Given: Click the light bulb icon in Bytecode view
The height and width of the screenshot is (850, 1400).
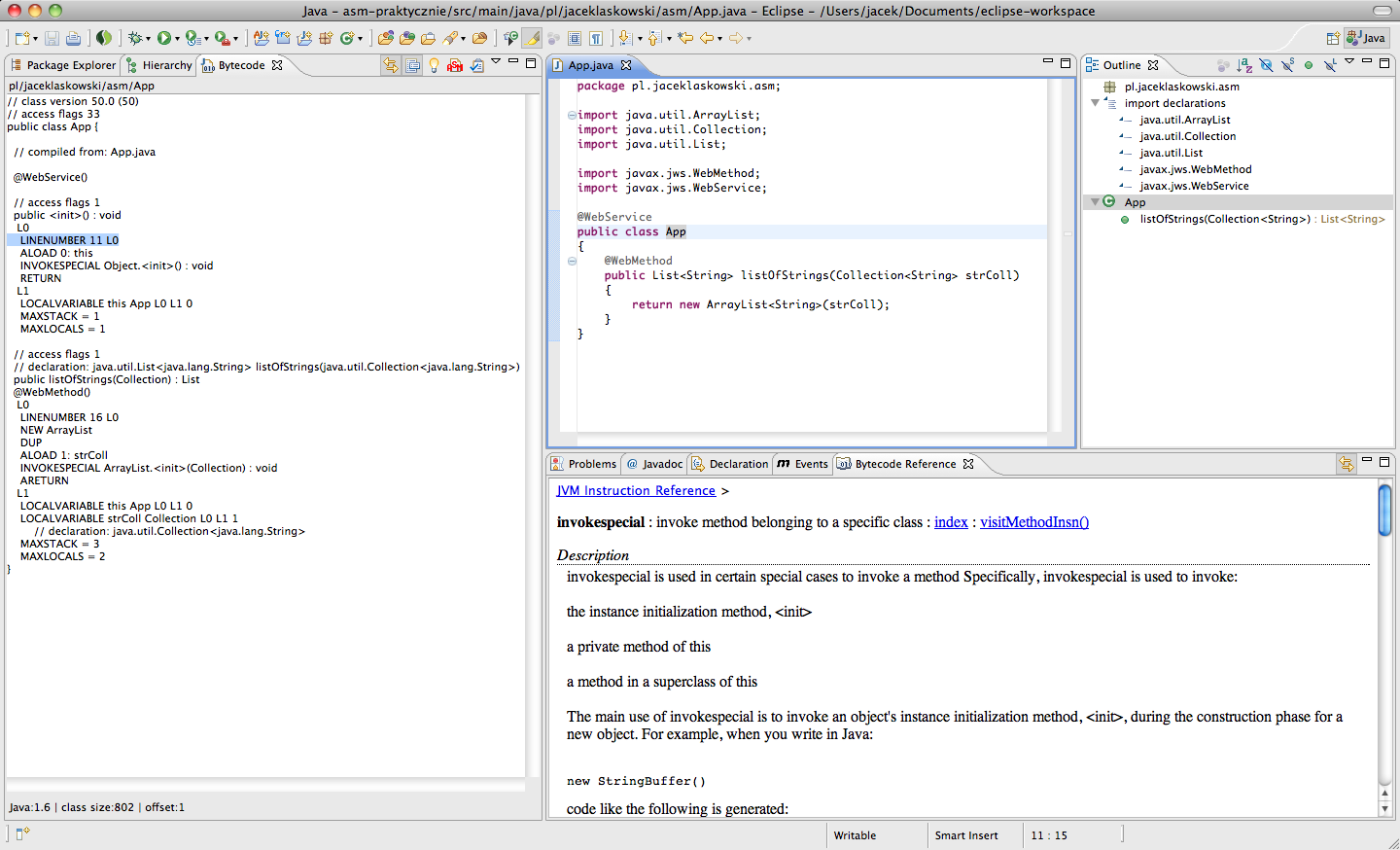Looking at the screenshot, I should tap(434, 65).
